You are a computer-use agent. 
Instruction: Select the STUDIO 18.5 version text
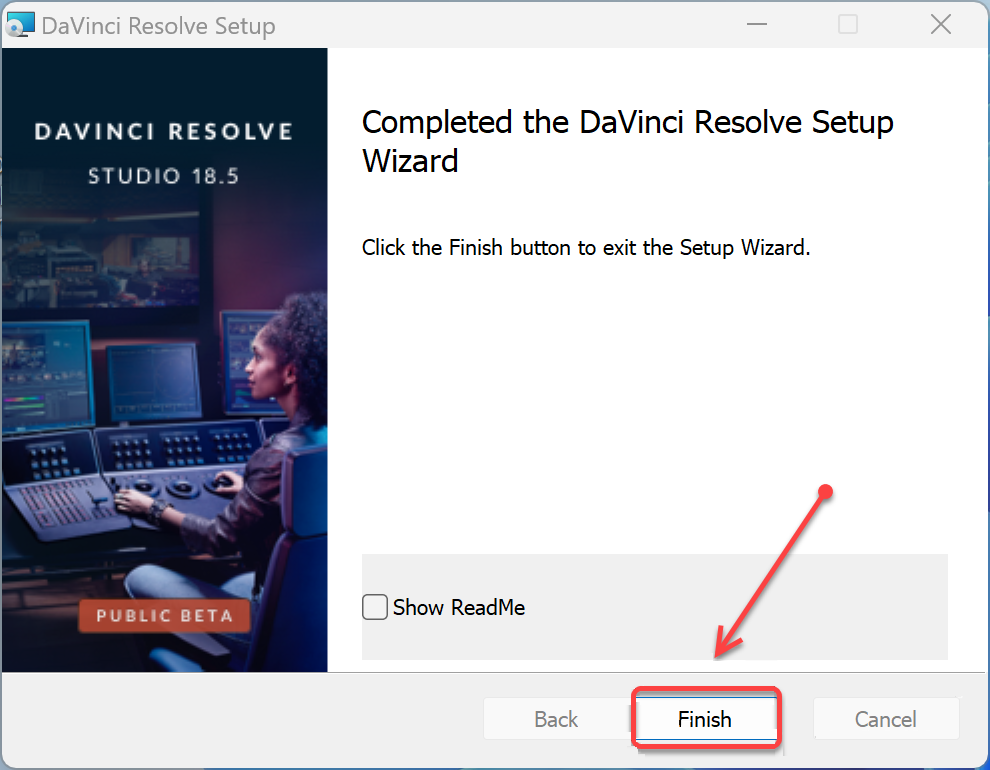[164, 176]
